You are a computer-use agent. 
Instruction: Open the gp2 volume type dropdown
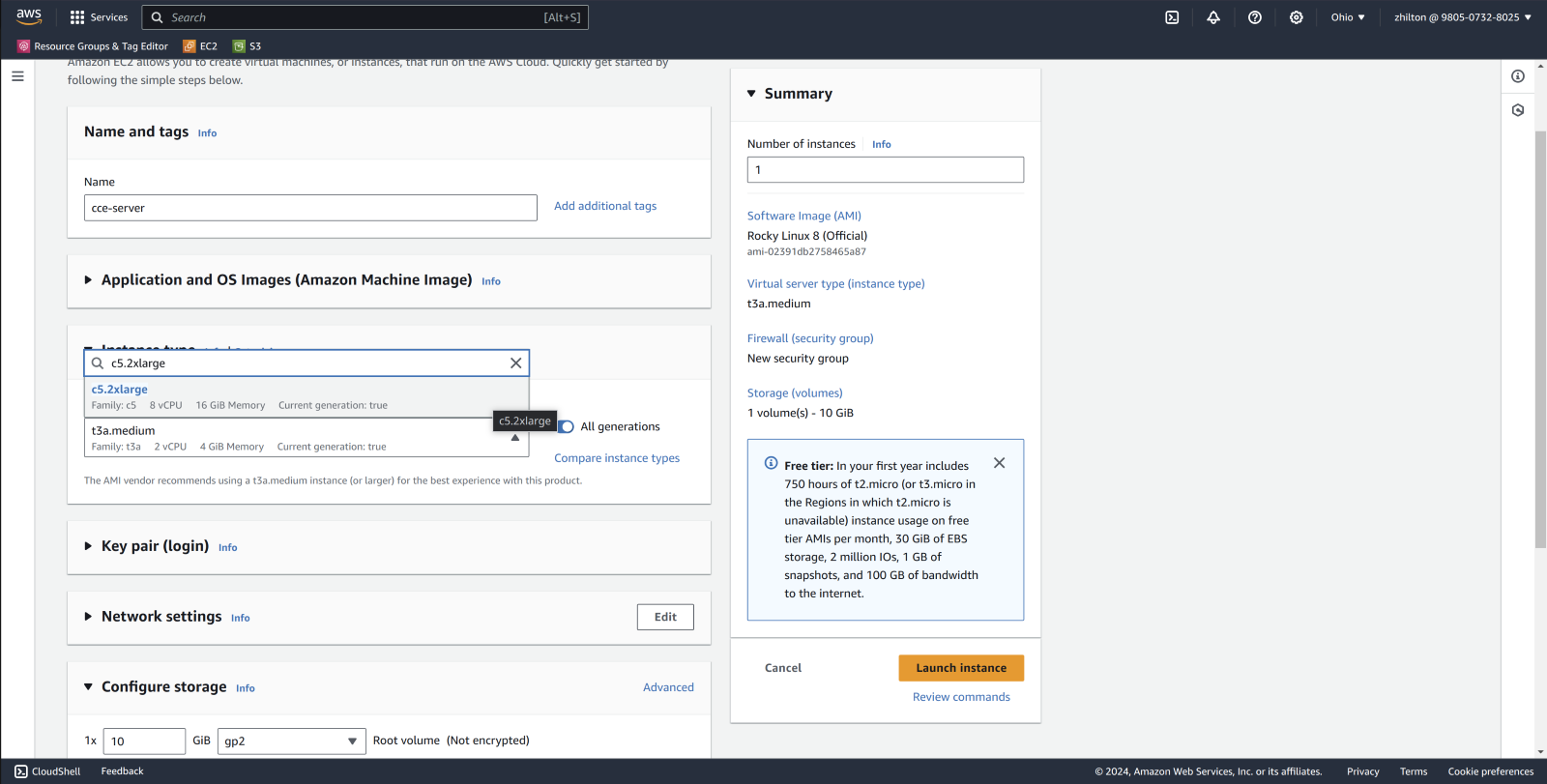pos(292,741)
